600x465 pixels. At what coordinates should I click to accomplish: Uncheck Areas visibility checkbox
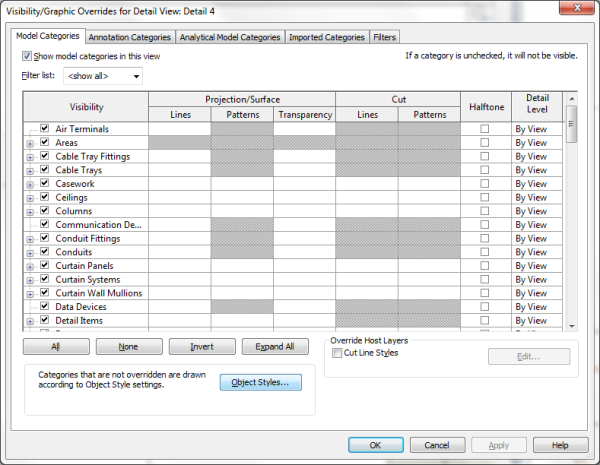point(45,142)
